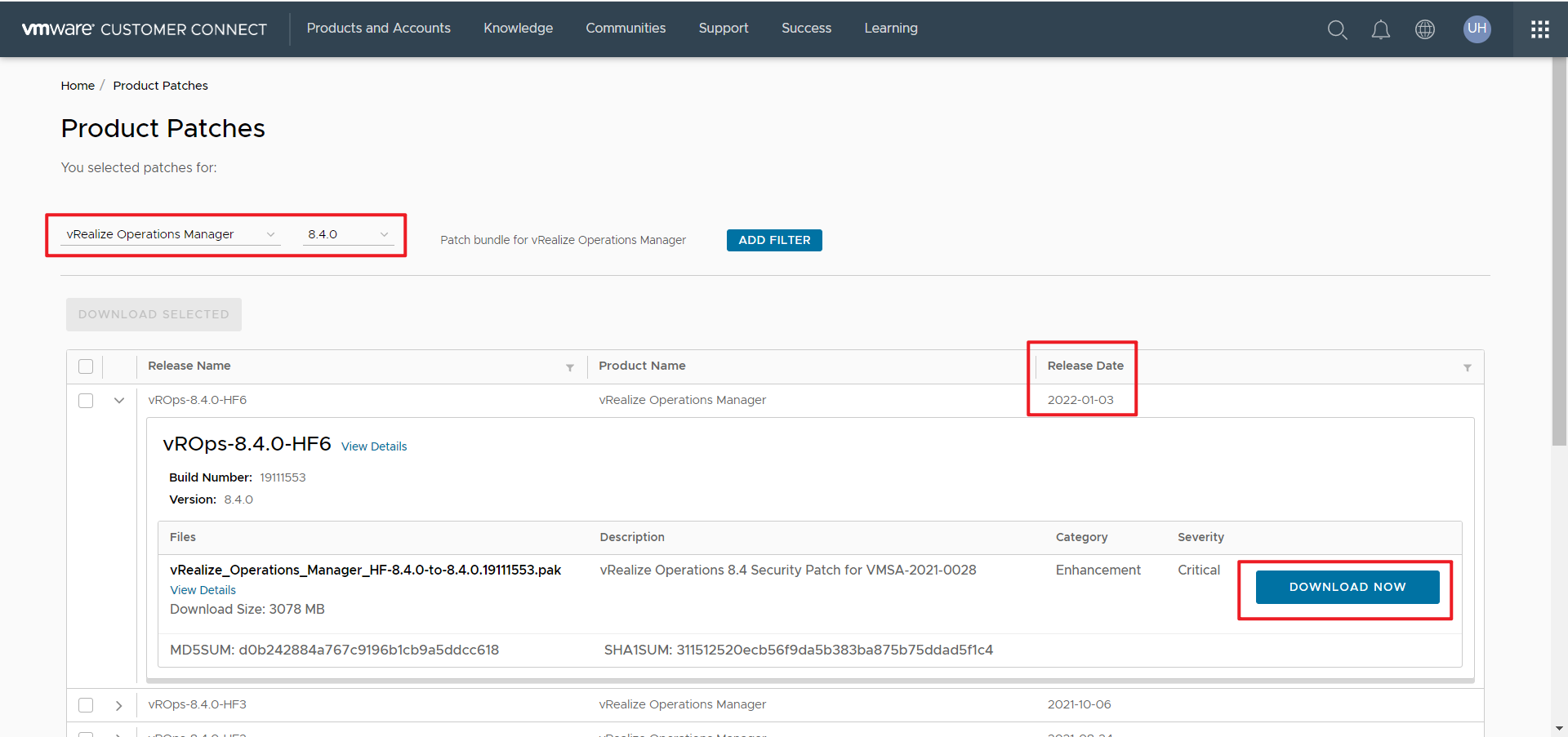Viewport: 1568px width, 737px height.
Task: Click the vROps-8.4.0-HF3 release name cell
Action: [197, 704]
